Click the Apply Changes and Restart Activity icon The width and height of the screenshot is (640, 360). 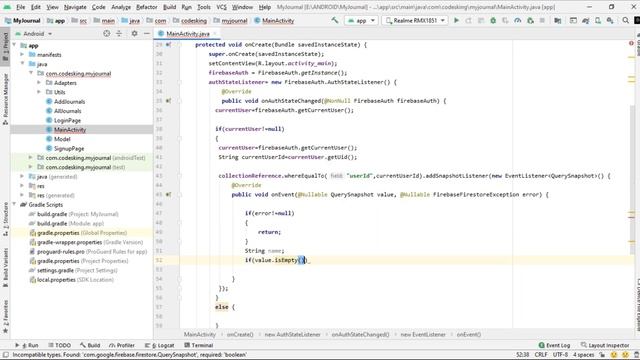click(x=469, y=20)
